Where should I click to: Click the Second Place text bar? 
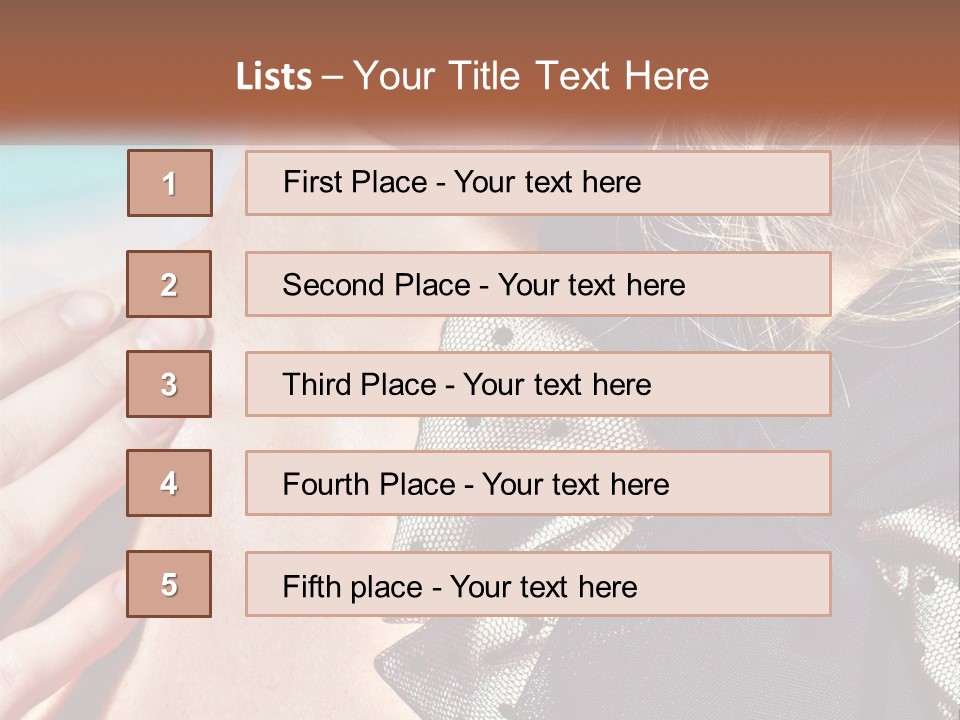(538, 284)
